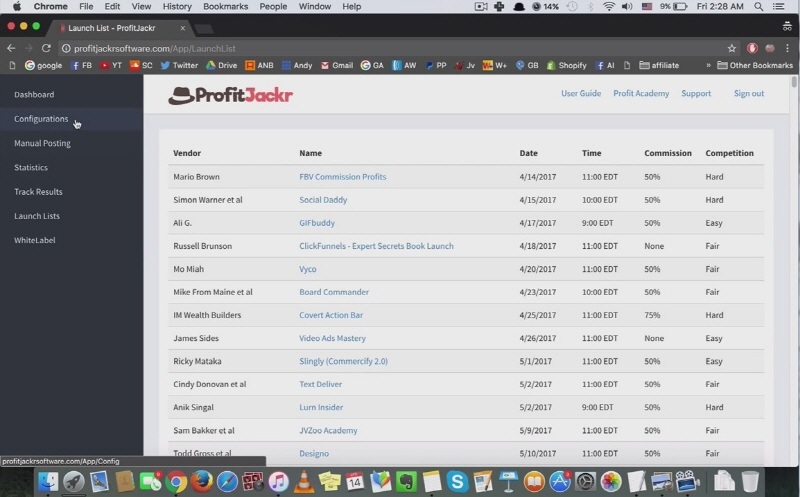Open the People menu

click(273, 7)
